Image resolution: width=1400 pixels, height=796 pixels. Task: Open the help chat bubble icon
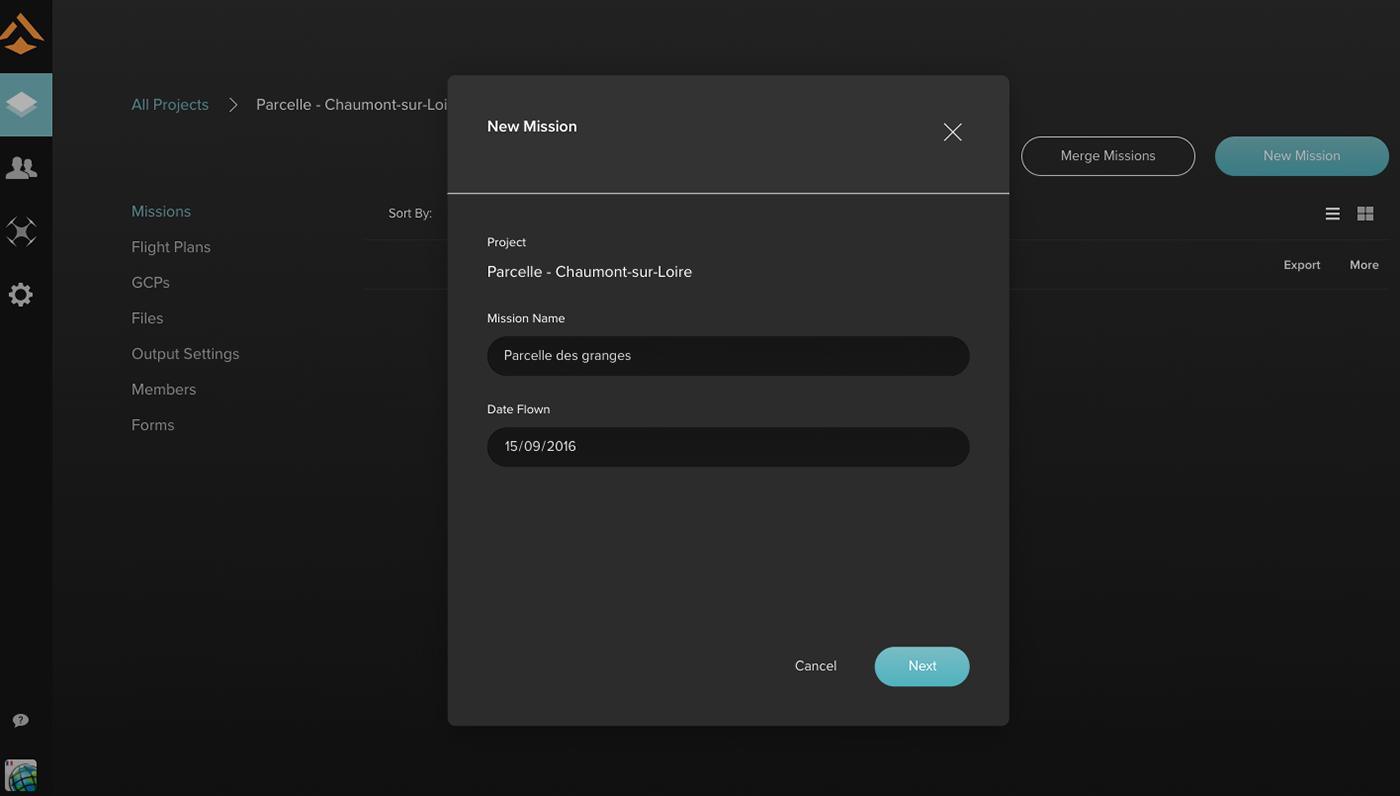(20, 720)
